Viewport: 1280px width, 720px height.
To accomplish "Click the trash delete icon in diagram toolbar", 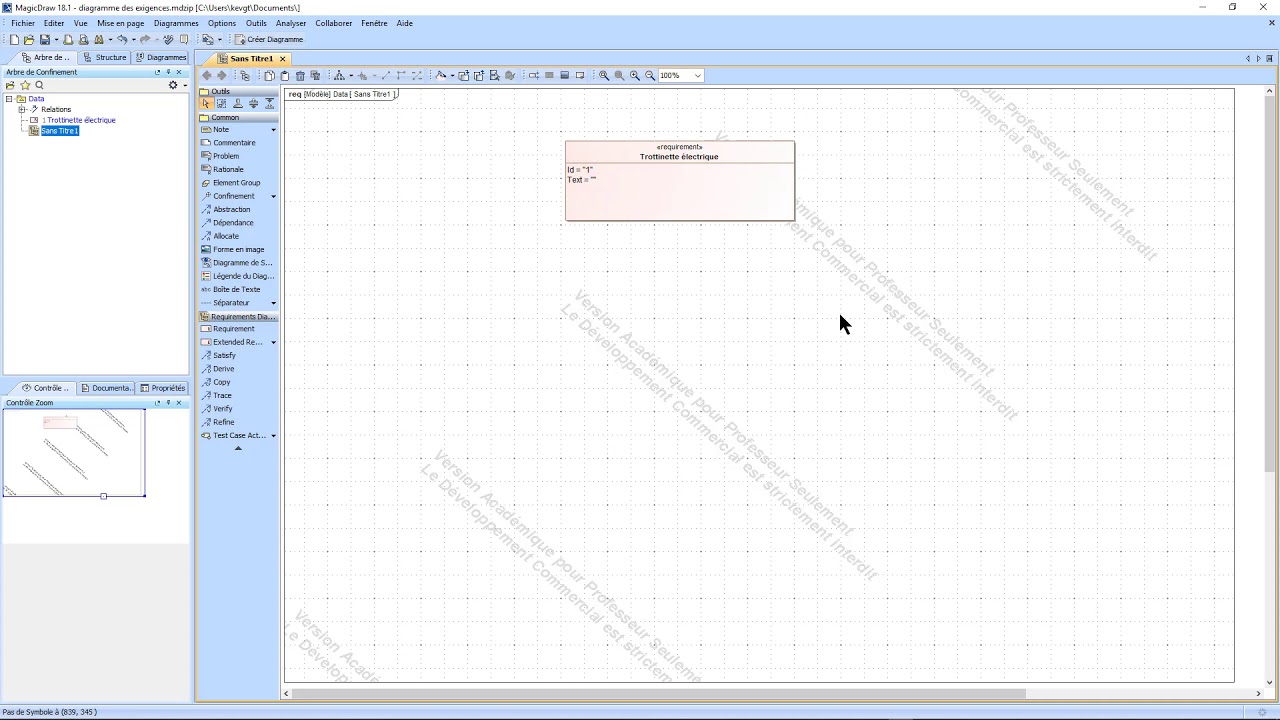I will (x=300, y=75).
